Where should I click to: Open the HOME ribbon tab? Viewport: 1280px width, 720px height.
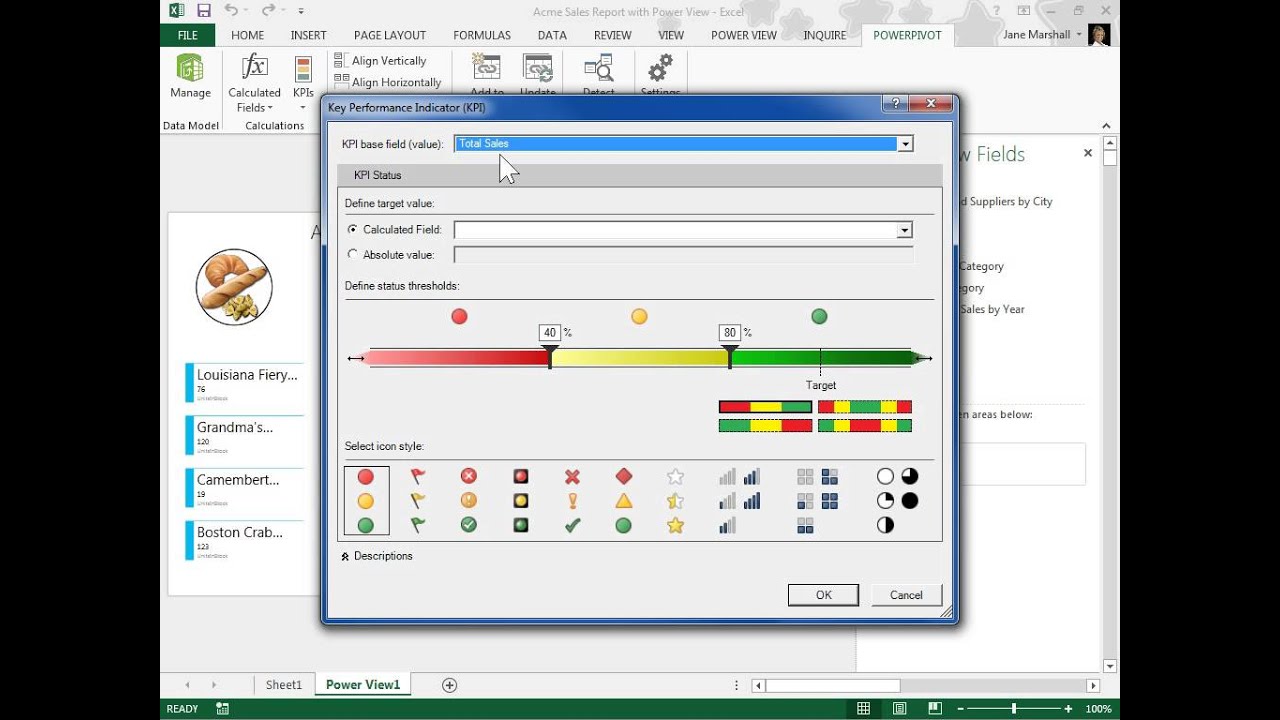248,35
